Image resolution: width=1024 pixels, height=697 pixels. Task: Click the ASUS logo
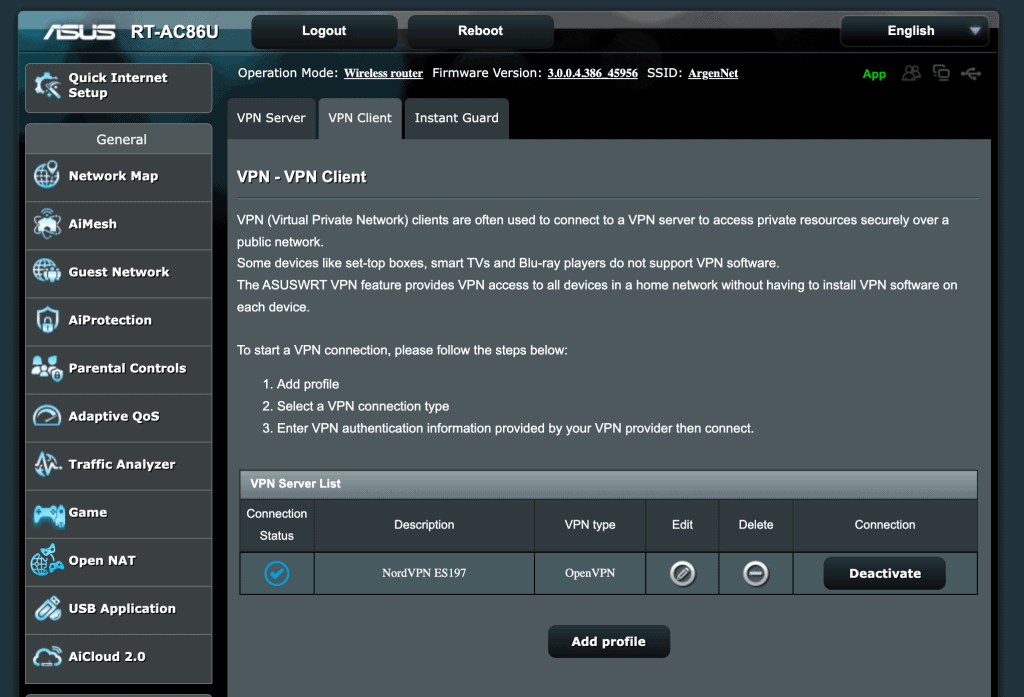80,32
